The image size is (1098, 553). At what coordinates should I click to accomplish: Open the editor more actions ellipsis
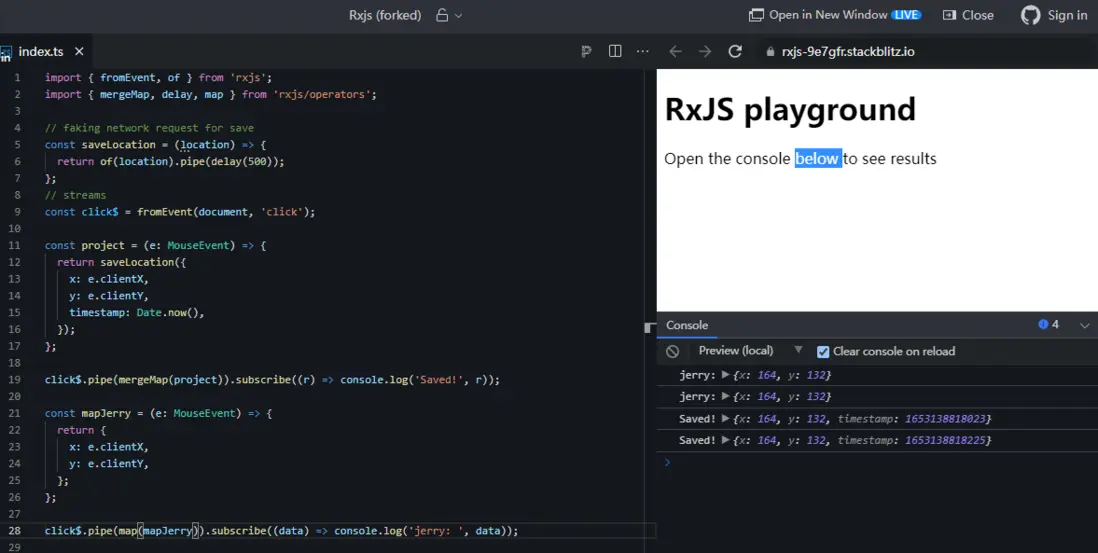click(643, 51)
